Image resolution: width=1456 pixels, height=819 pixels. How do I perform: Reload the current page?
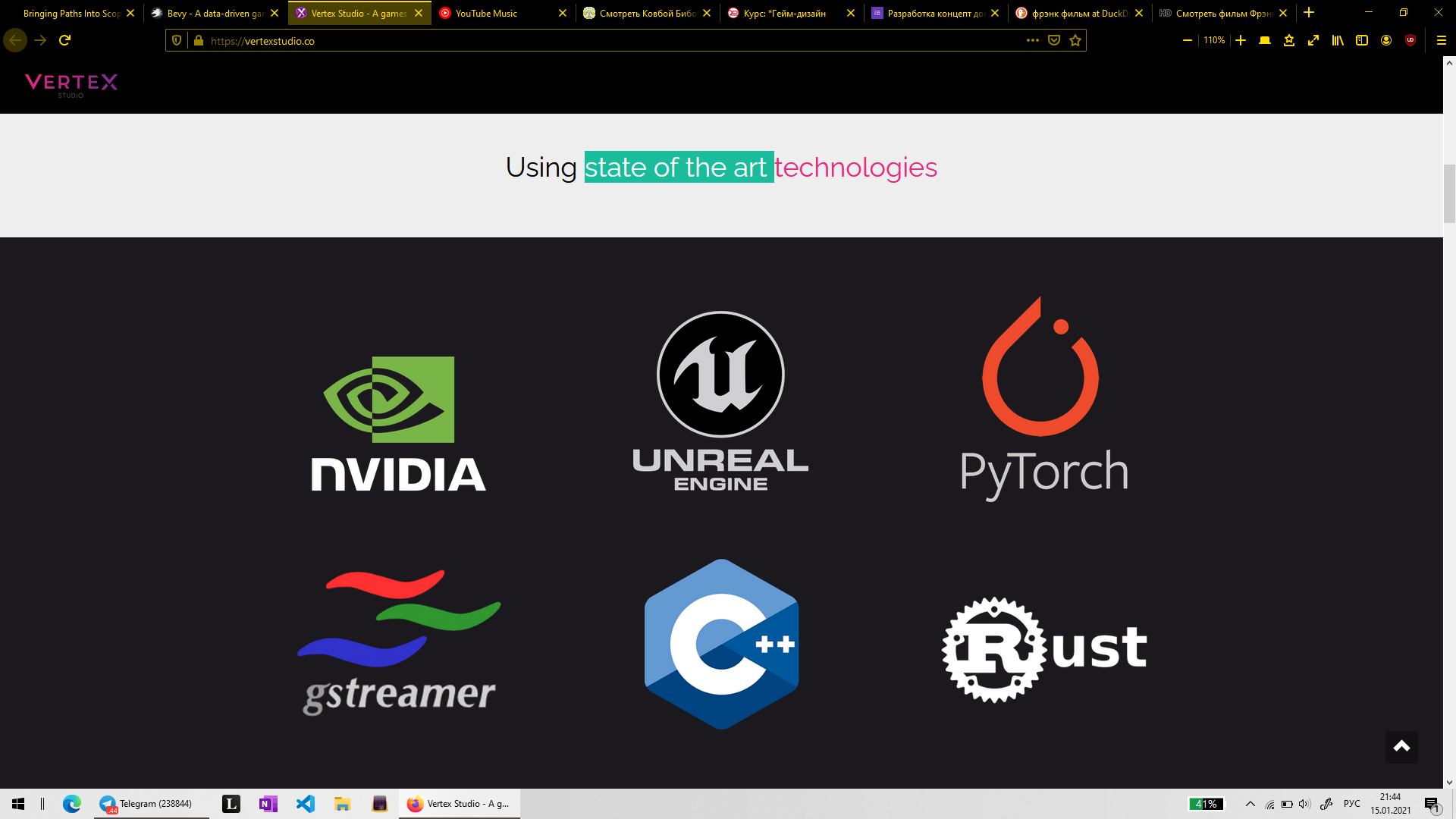point(65,40)
